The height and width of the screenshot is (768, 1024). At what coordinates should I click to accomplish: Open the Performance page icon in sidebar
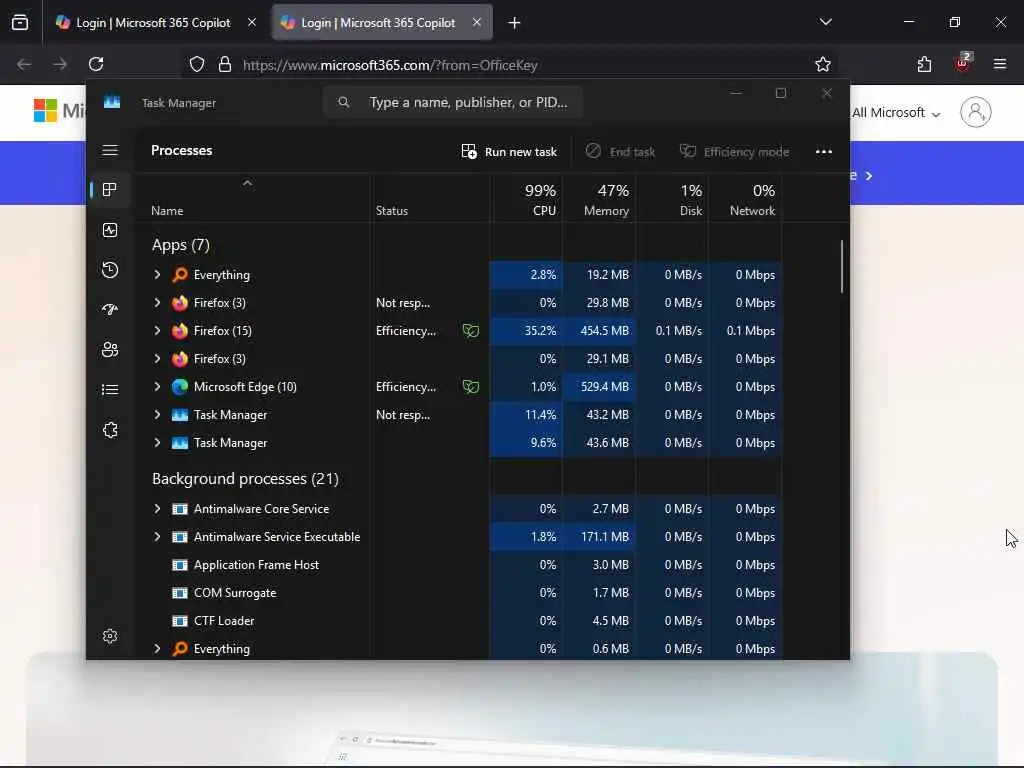coord(110,230)
